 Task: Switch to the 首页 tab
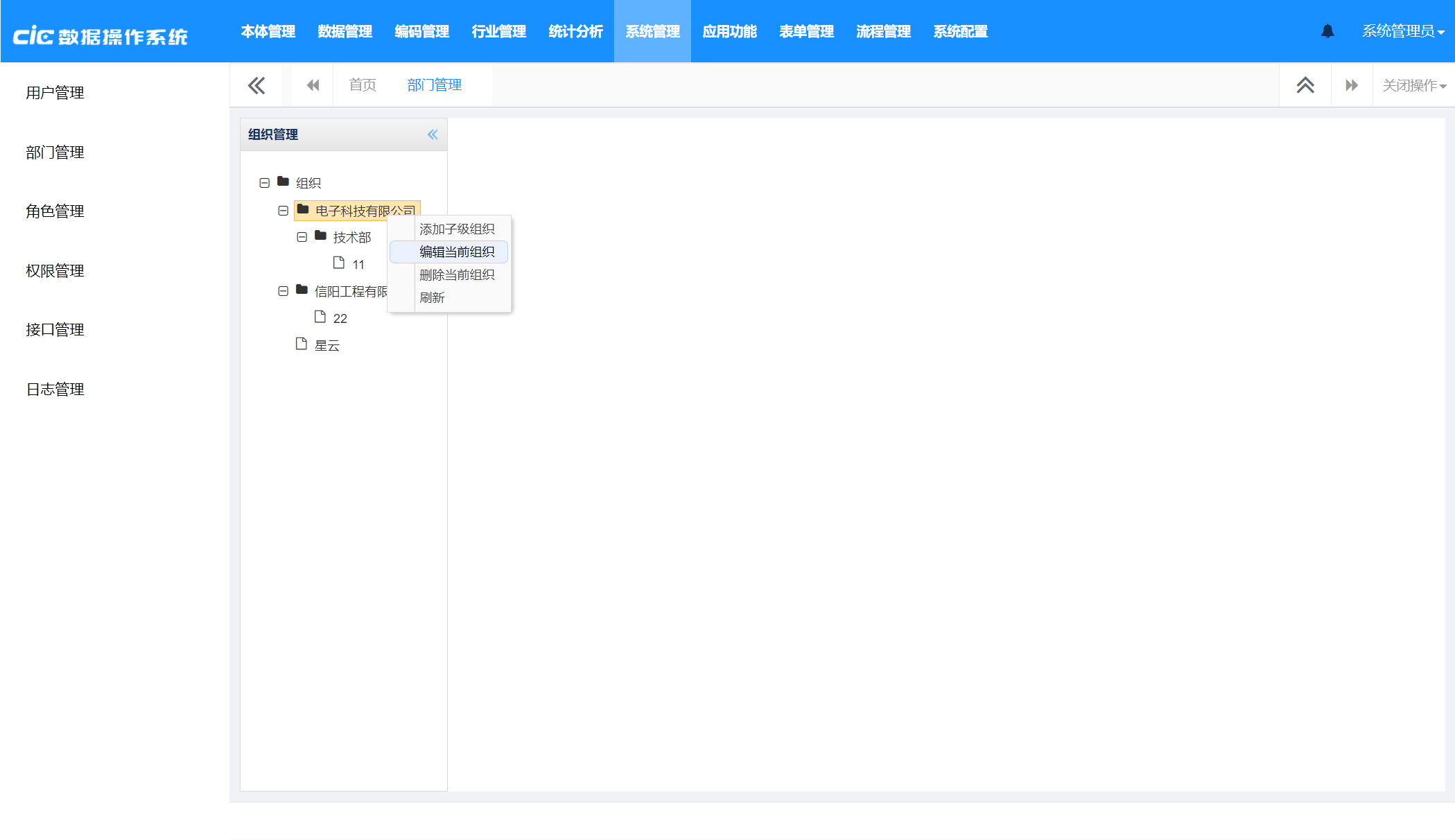[363, 85]
